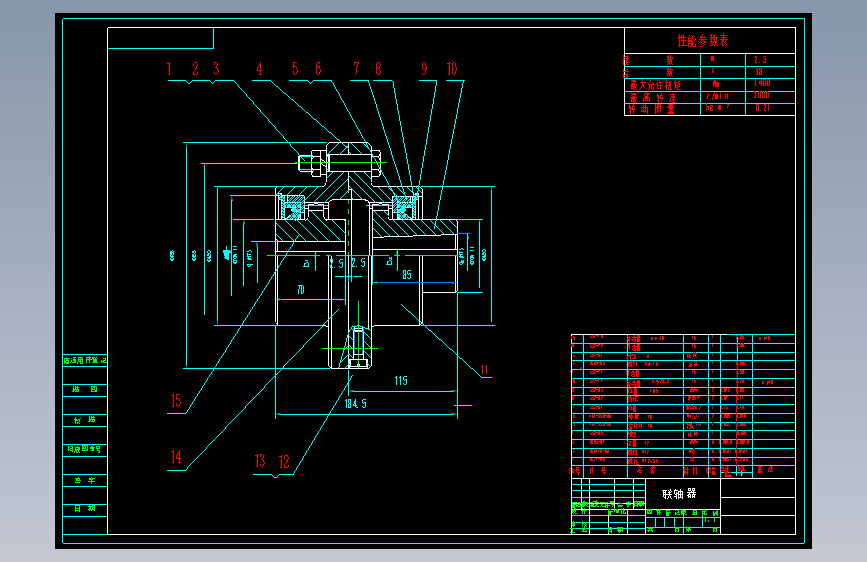
Task: Click the 性能参数表 table heading
Action: click(x=703, y=40)
